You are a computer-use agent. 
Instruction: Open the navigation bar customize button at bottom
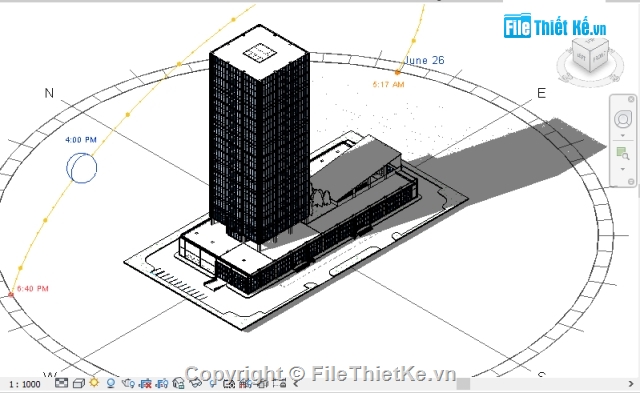(631, 182)
